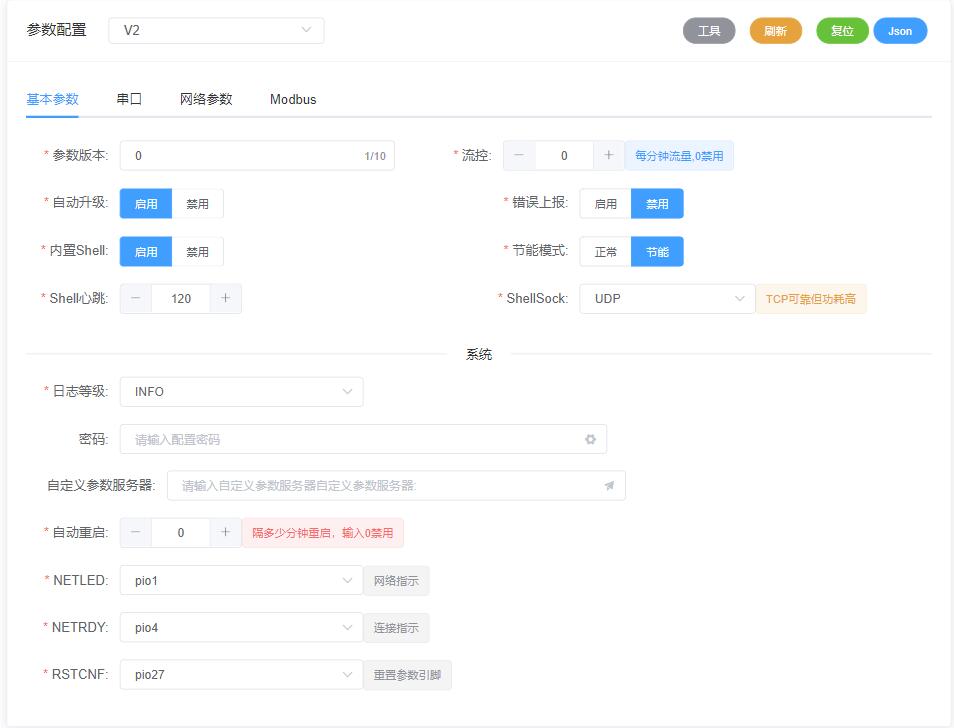Expand the ShellSock UDP dropdown

667,298
